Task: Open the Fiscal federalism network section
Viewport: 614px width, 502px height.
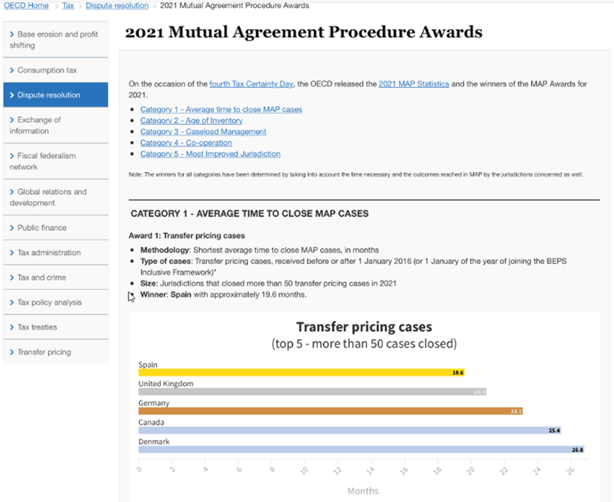Action: [x=47, y=161]
